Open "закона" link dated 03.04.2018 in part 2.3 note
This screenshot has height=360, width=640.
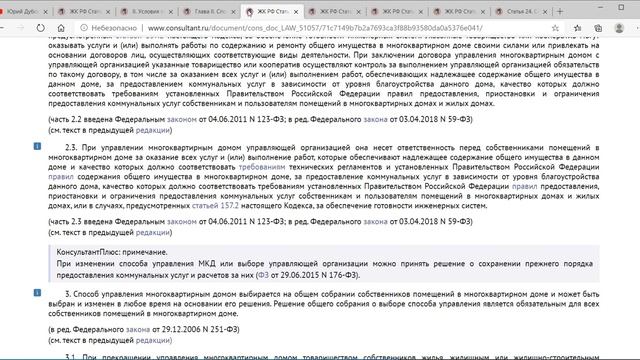(x=376, y=221)
